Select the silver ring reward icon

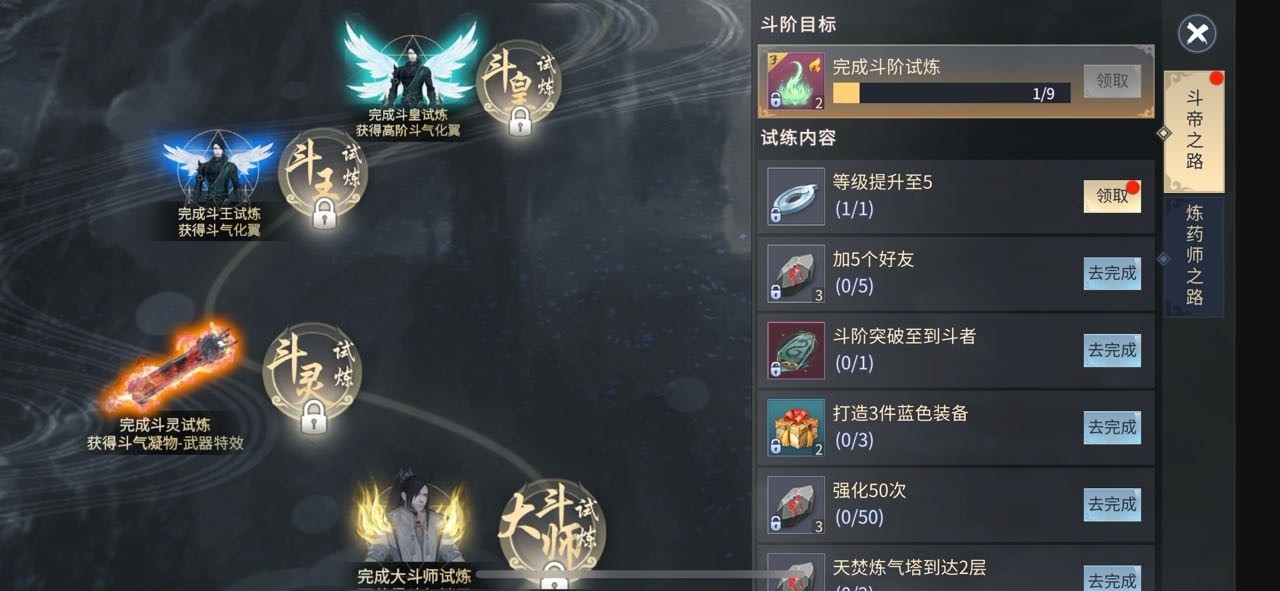tap(796, 195)
